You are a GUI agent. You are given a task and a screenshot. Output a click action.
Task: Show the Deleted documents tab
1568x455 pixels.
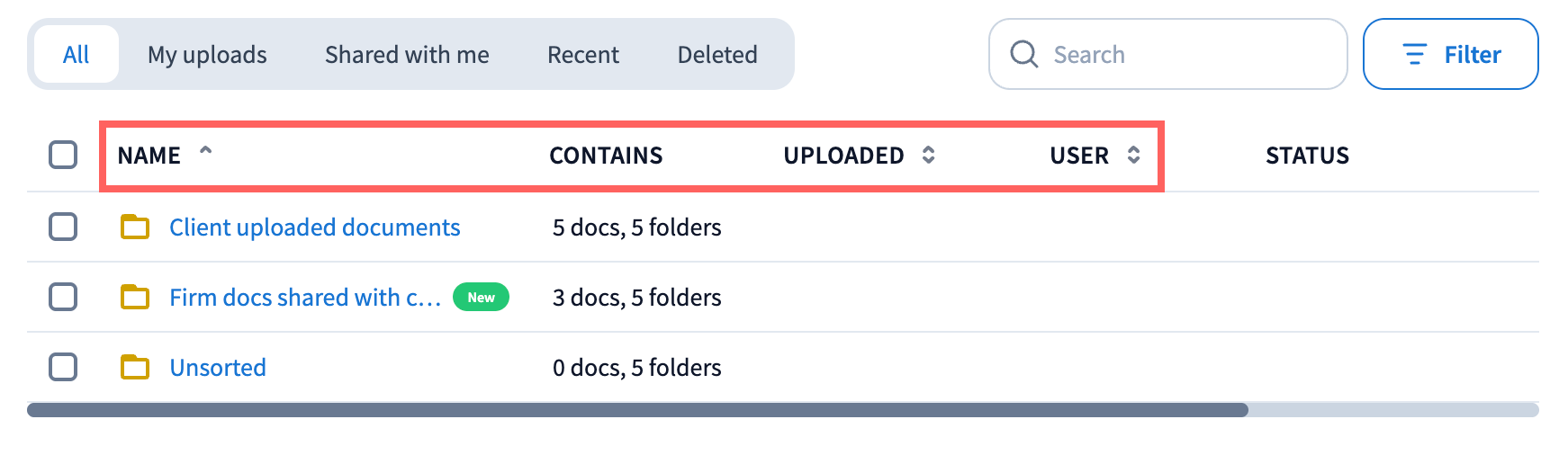click(x=717, y=55)
